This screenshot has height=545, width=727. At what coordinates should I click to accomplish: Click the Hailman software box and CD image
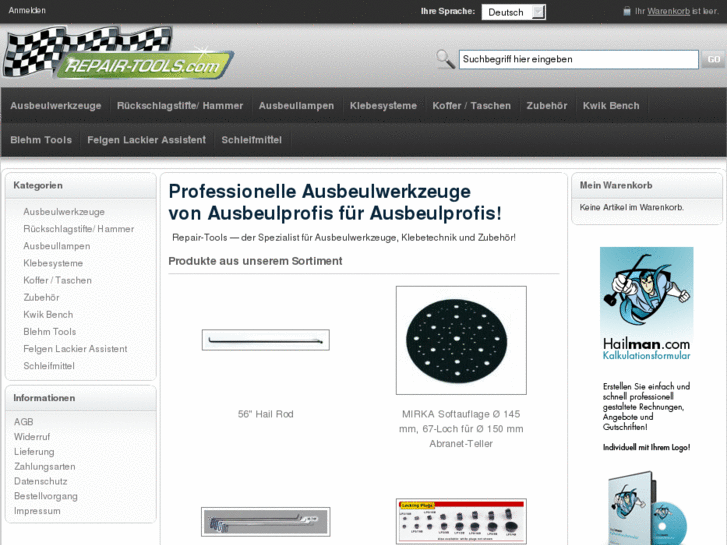click(646, 508)
